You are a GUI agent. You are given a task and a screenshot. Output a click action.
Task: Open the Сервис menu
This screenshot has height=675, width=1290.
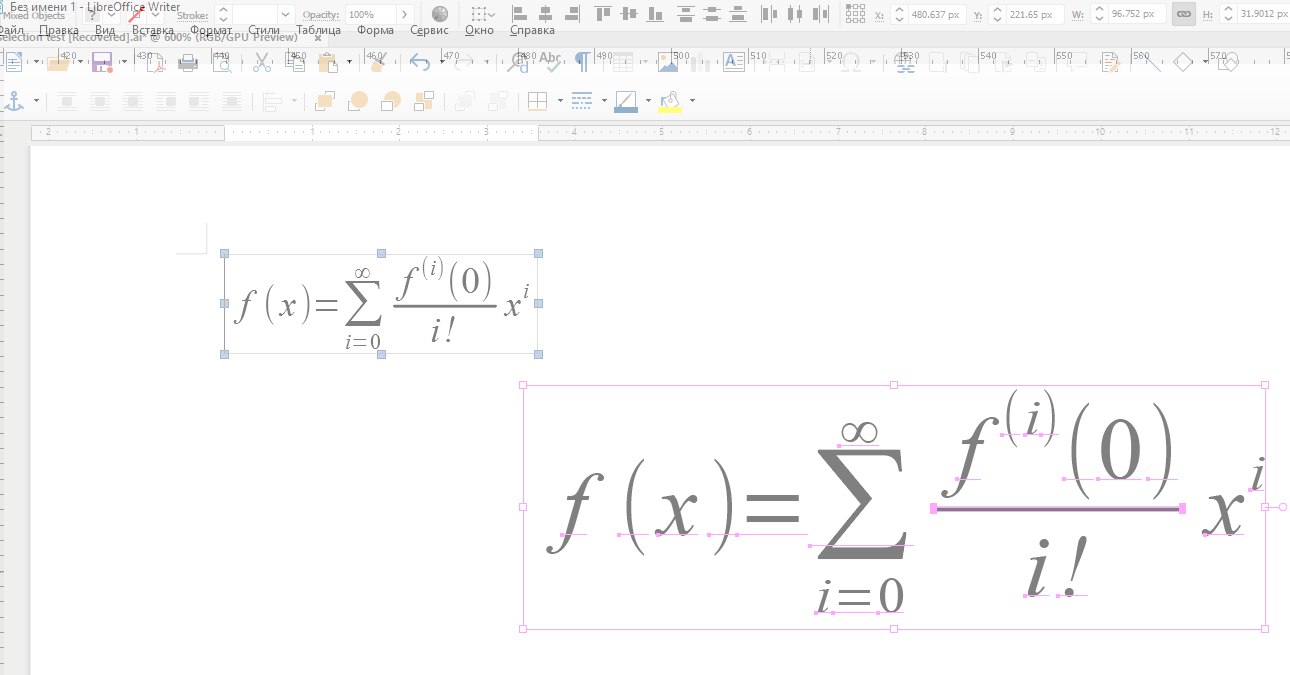[x=429, y=30]
